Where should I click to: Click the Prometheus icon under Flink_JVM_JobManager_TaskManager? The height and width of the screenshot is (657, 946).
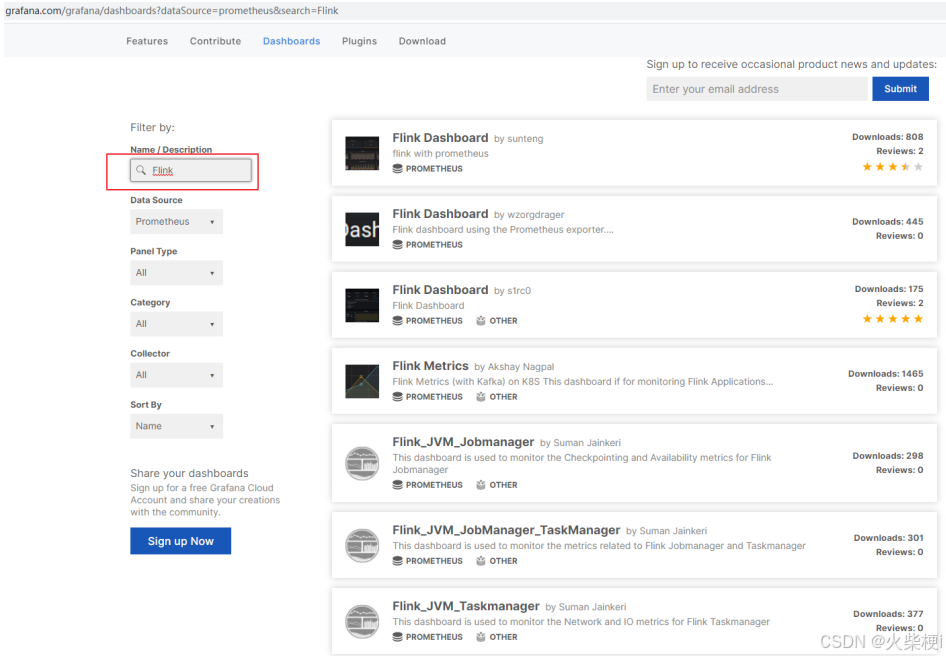click(x=398, y=560)
